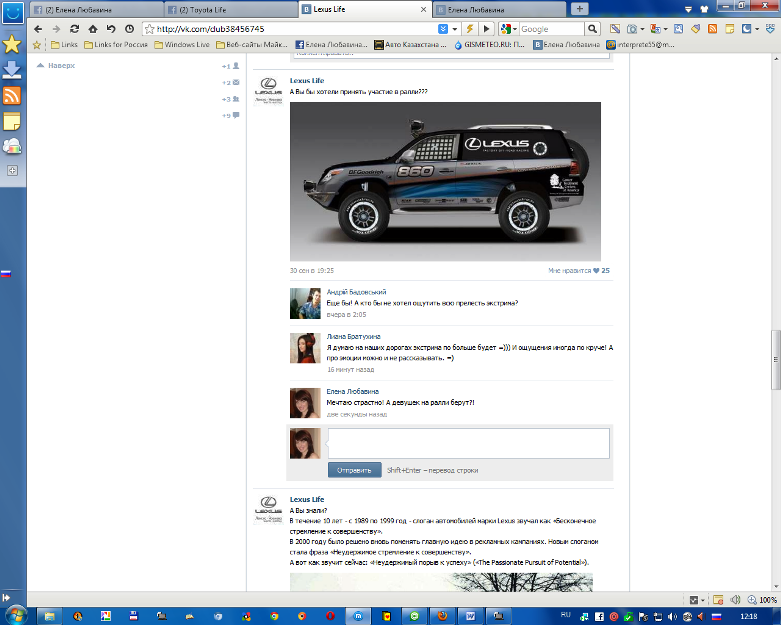Switch to the Toyota Life tab
781x625 pixels.
pyautogui.click(x=232, y=9)
